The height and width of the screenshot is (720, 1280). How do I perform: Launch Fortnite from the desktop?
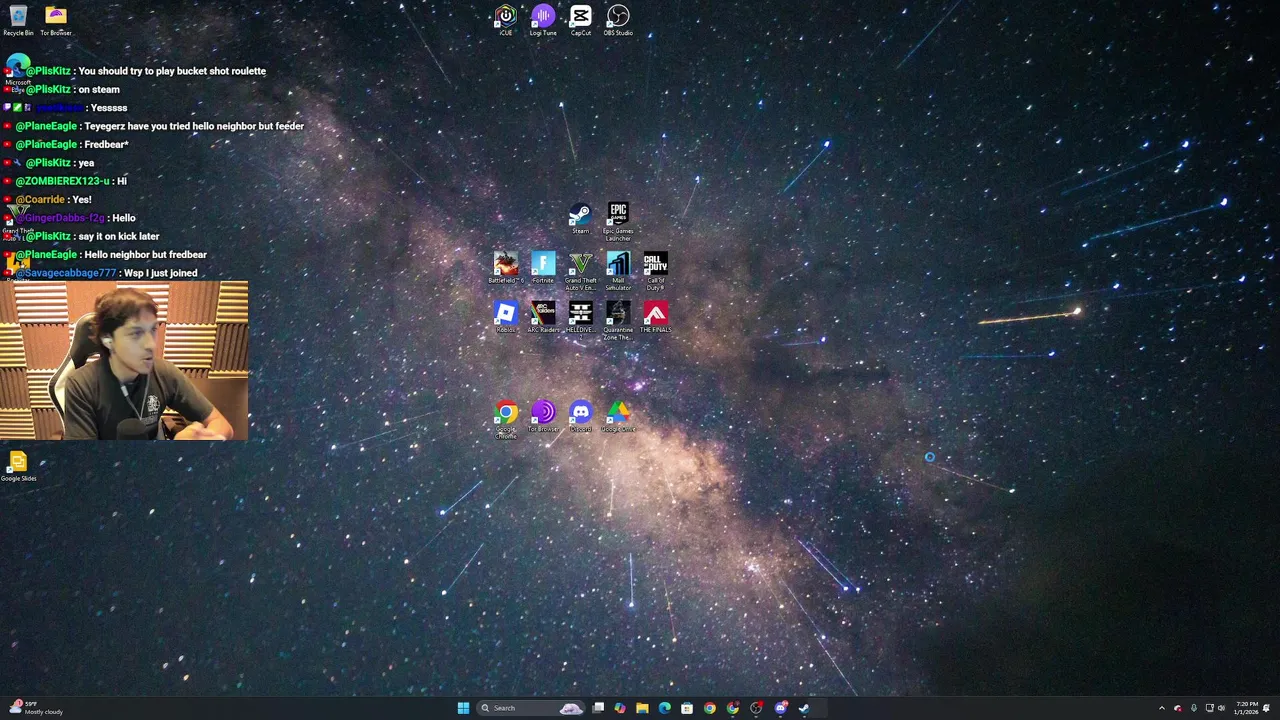pos(543,268)
